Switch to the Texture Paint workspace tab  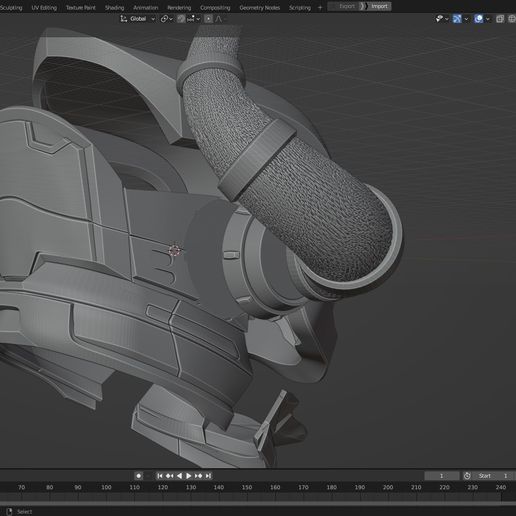81,7
